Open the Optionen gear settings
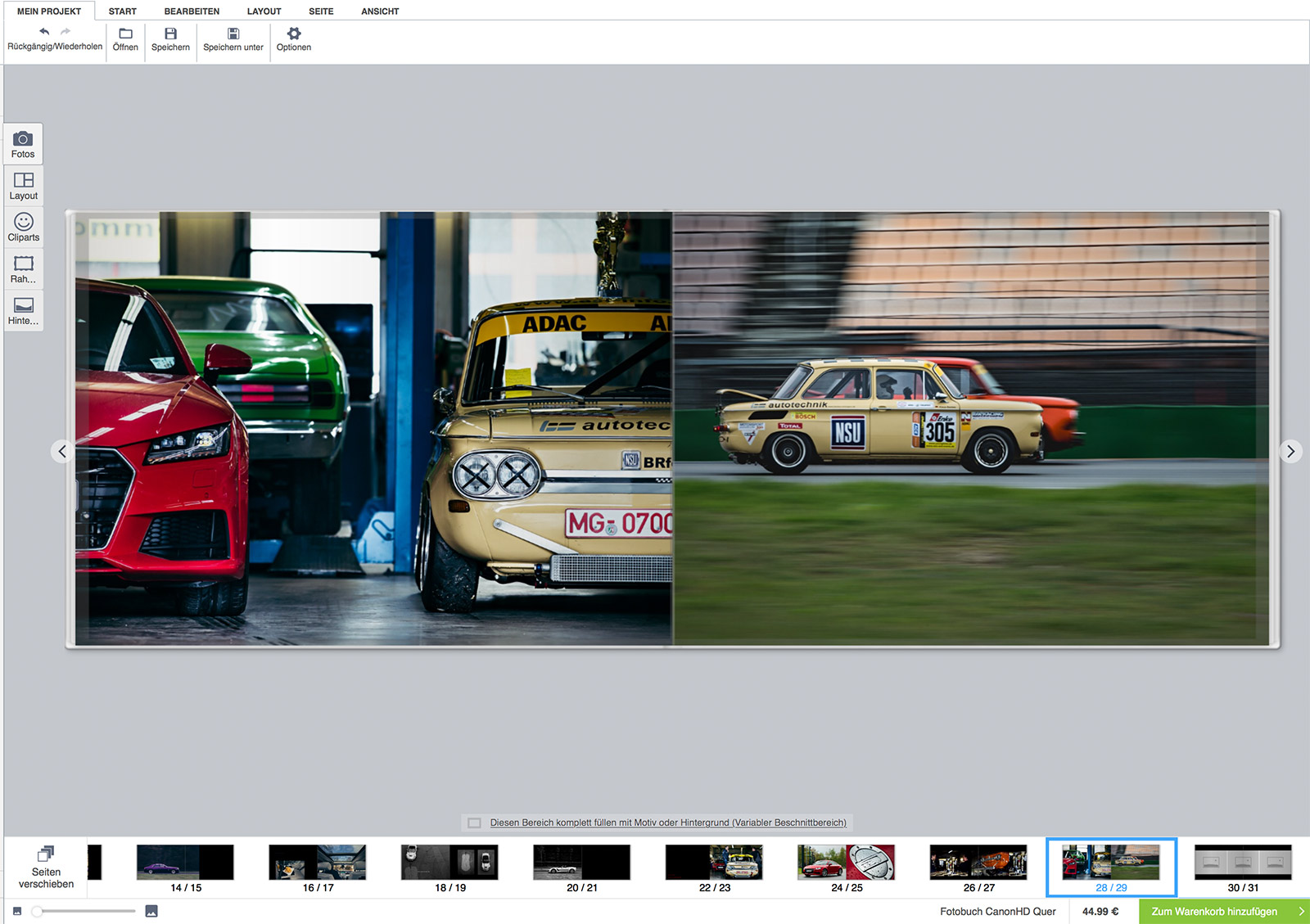The height and width of the screenshot is (924, 1310). click(294, 34)
